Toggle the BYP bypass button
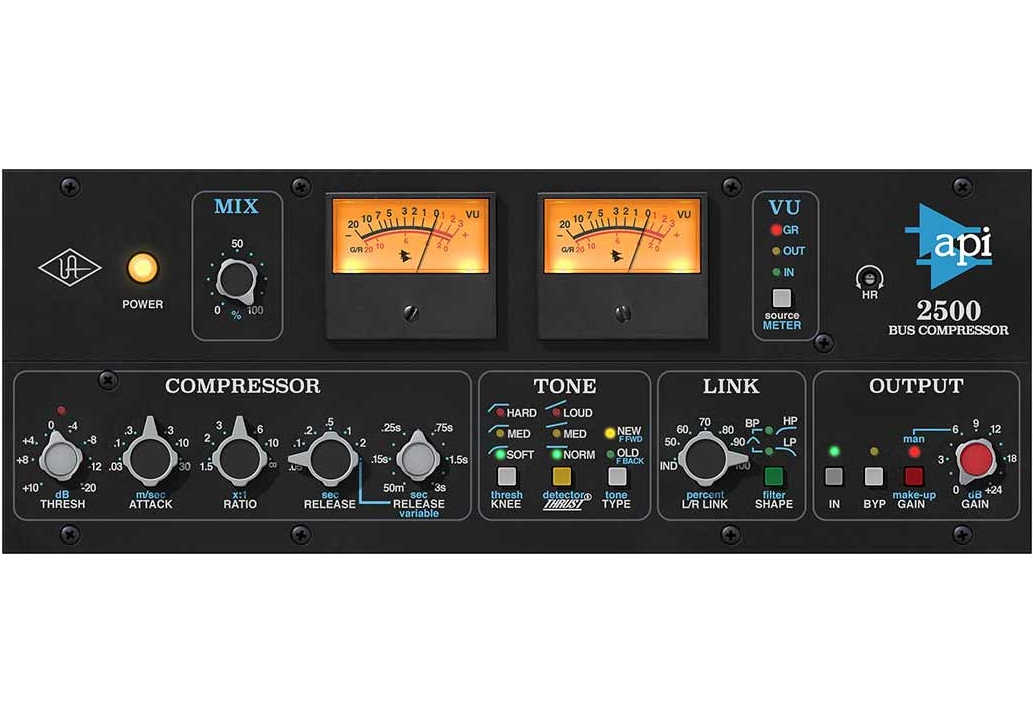 pyautogui.click(x=874, y=476)
